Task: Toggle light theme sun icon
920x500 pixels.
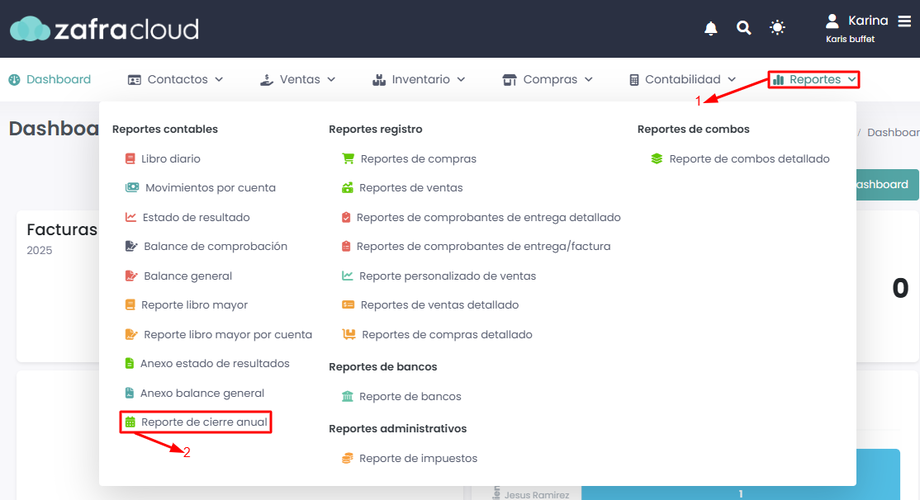Action: [777, 28]
